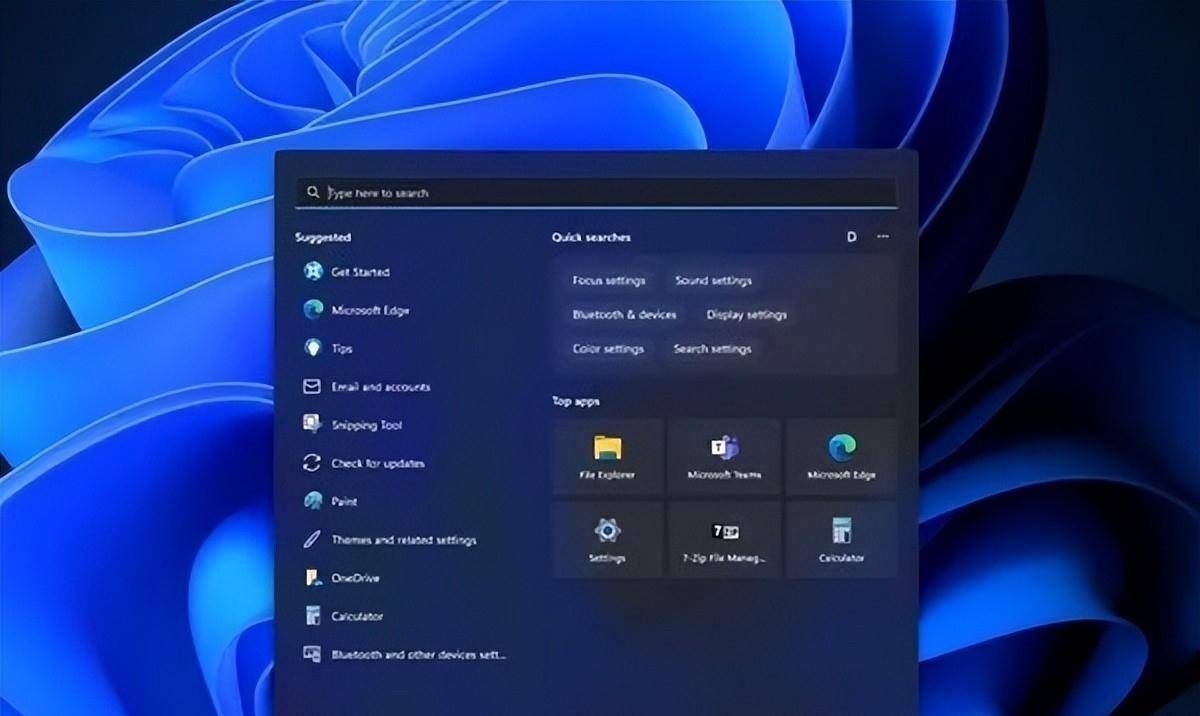Image resolution: width=1200 pixels, height=716 pixels.
Task: Select Bluetooth & devices quick search
Action: point(624,315)
